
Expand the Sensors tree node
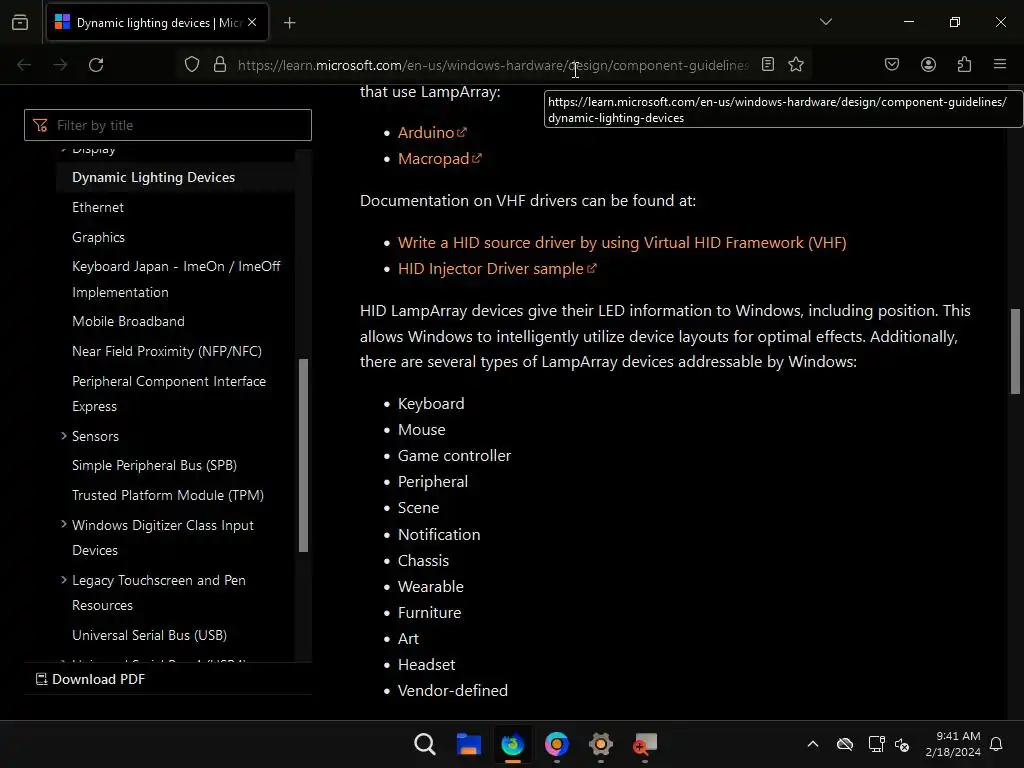(x=63, y=436)
